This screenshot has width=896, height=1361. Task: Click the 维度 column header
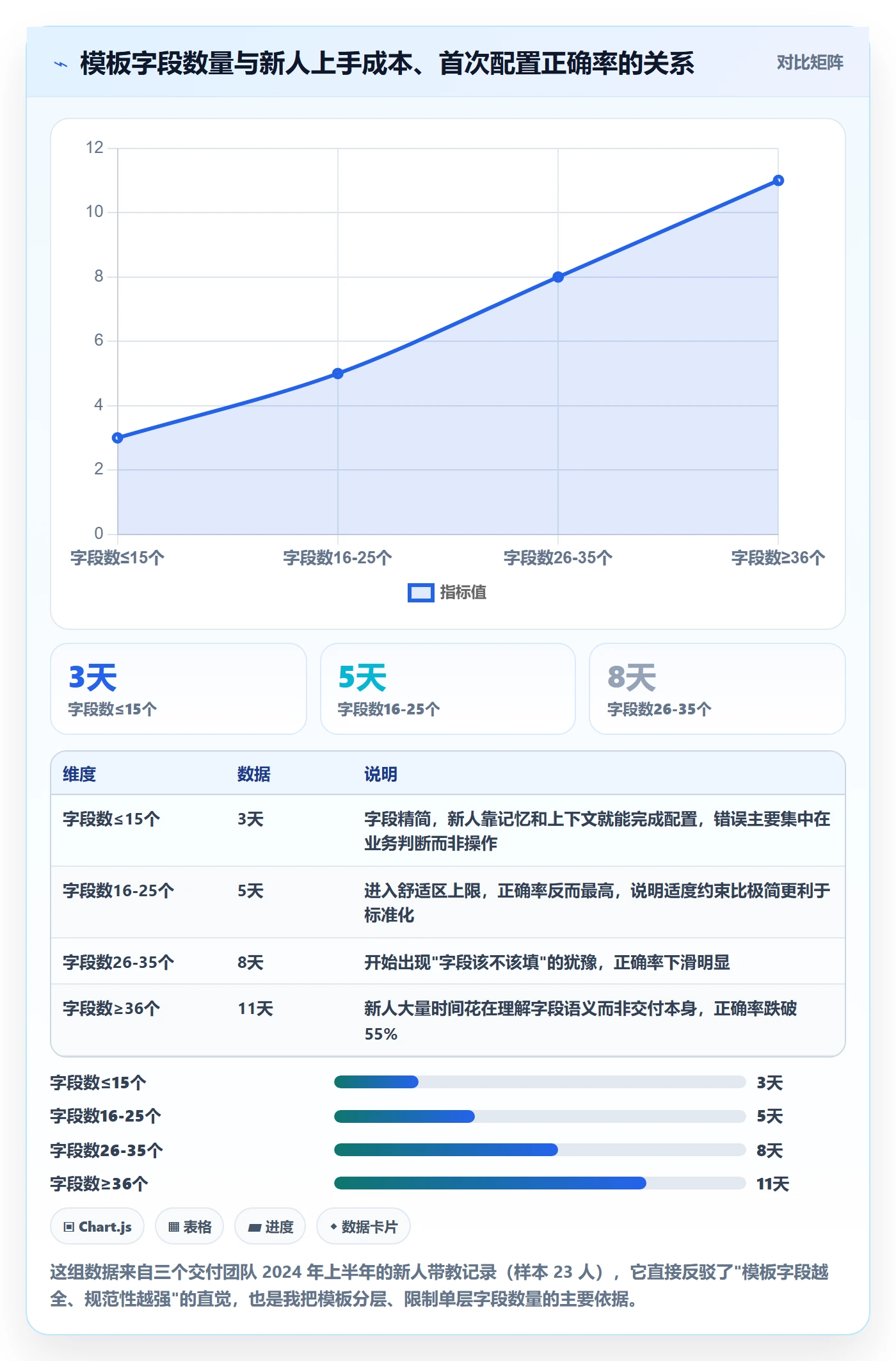point(79,775)
